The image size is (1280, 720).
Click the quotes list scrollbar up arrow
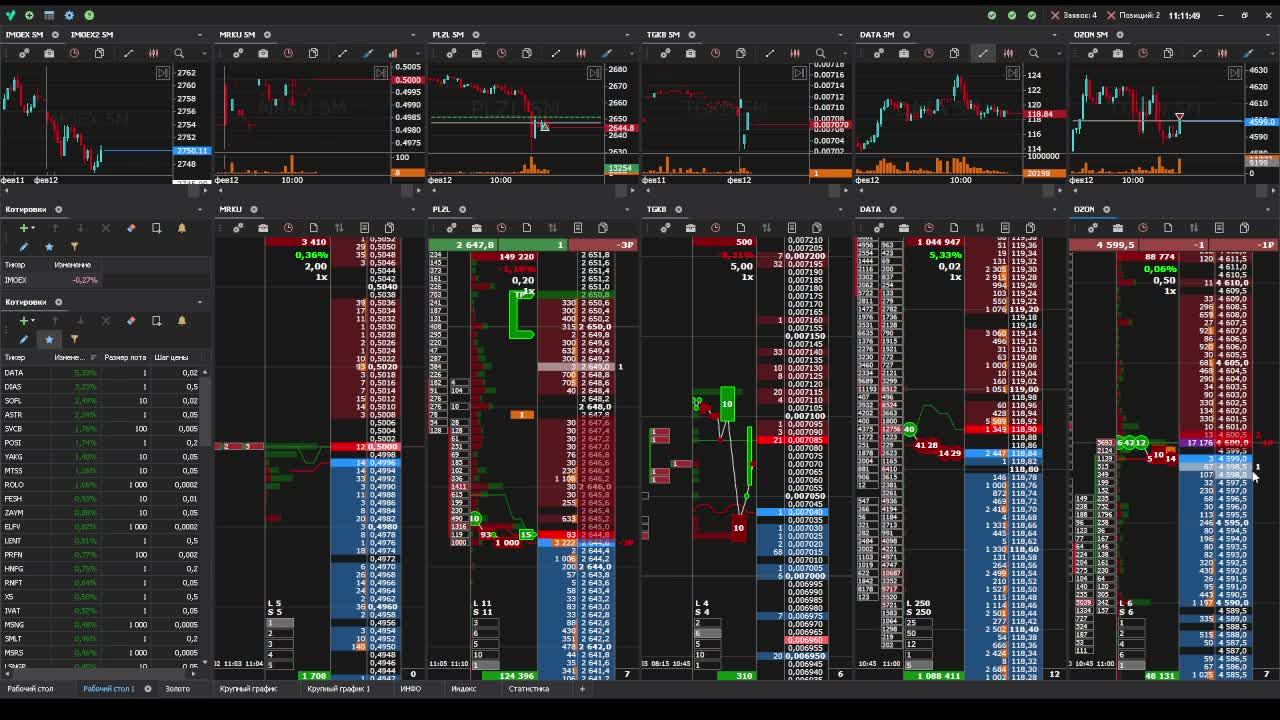click(x=205, y=372)
